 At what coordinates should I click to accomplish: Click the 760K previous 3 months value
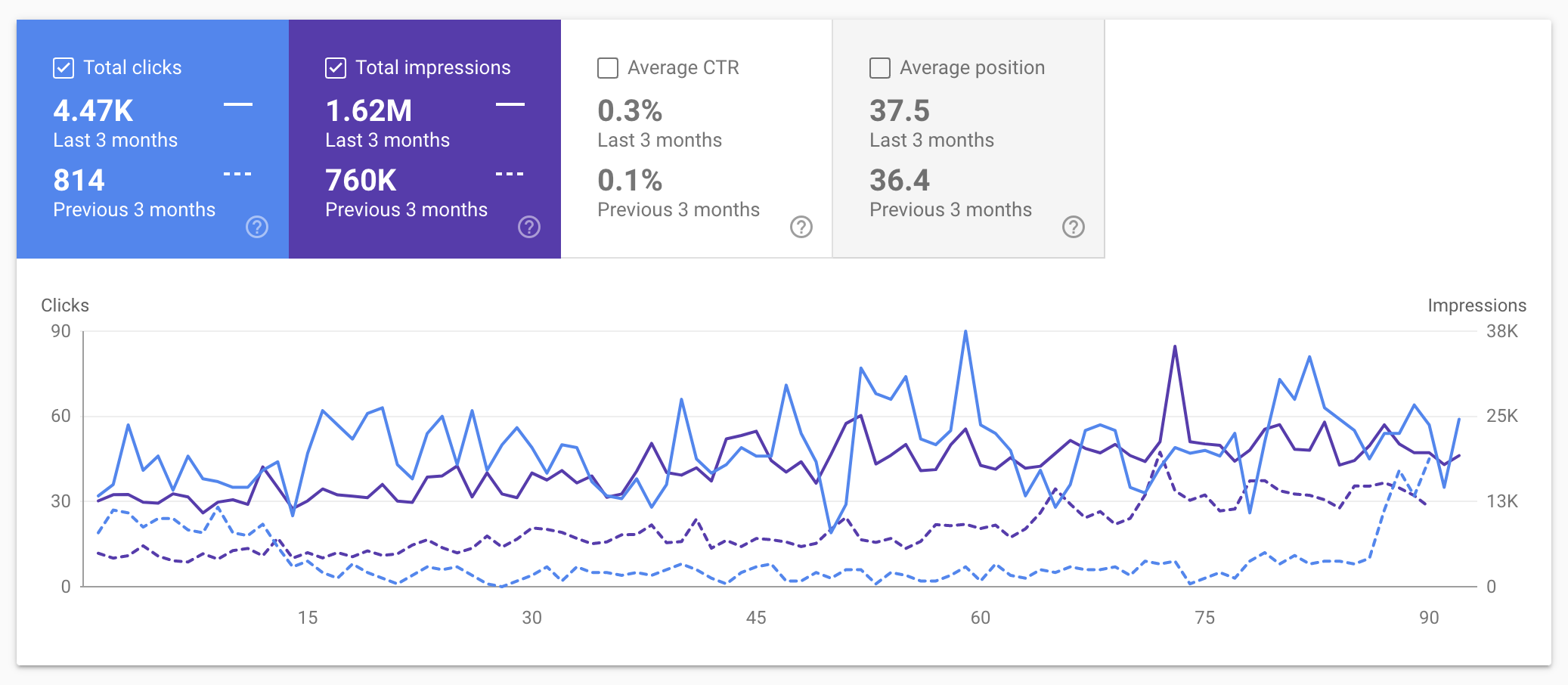point(359,180)
